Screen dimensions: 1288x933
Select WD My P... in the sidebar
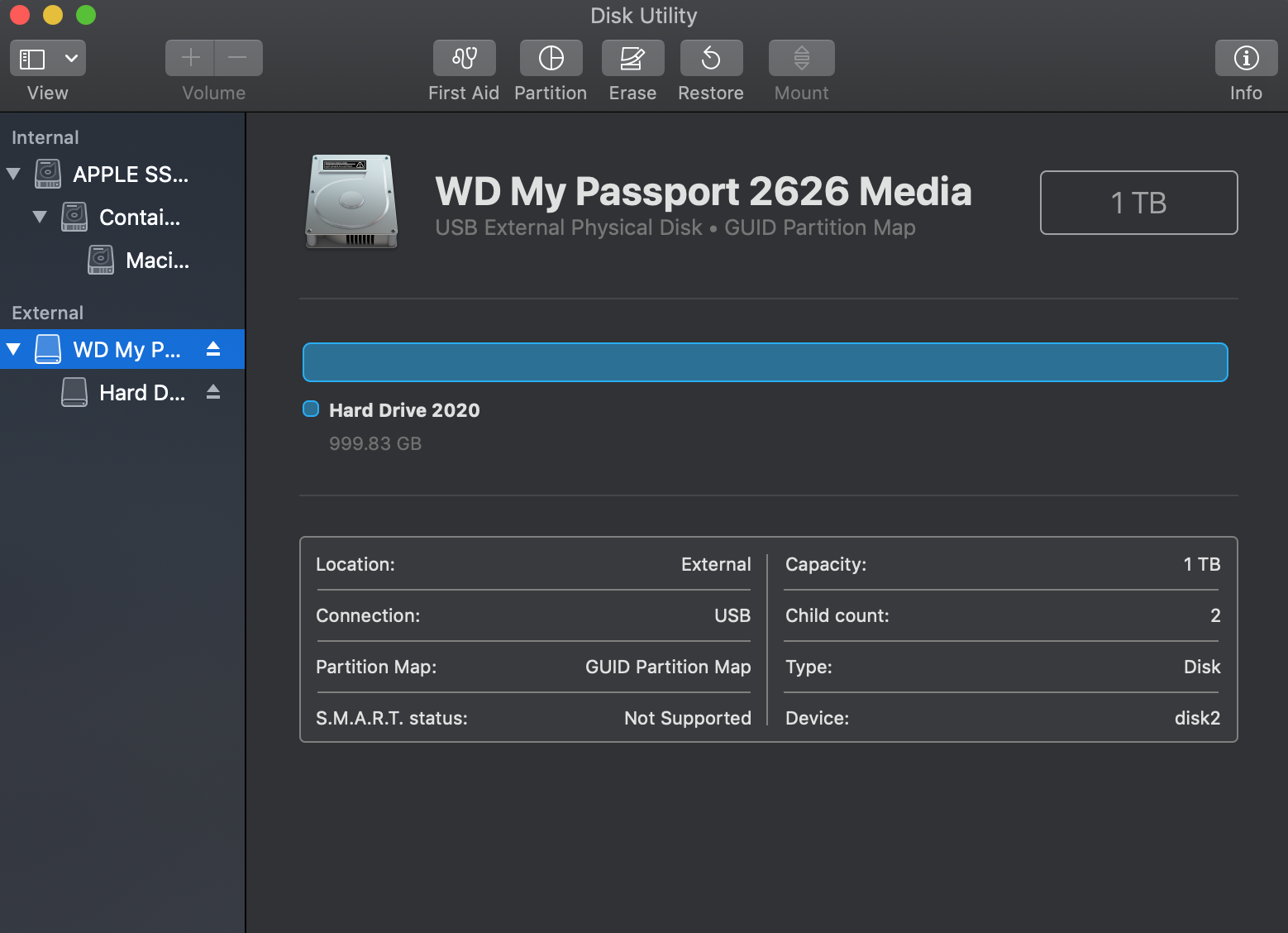[x=126, y=350]
